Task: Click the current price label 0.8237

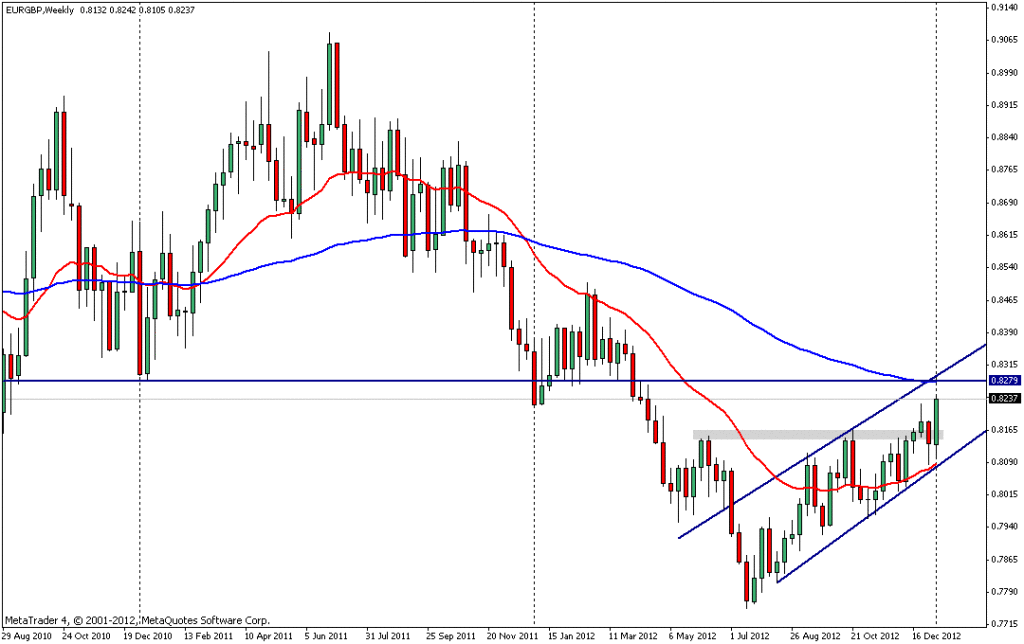Action: point(1002,398)
